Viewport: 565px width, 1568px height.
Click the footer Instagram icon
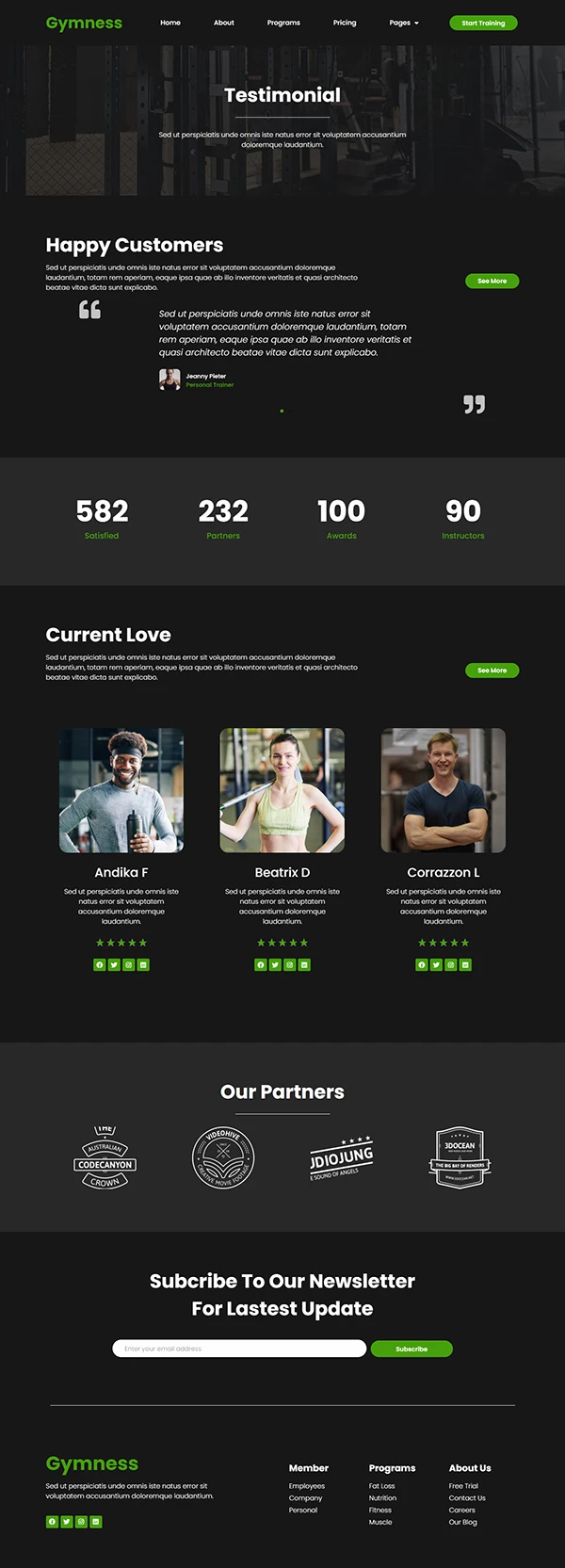81,1521
